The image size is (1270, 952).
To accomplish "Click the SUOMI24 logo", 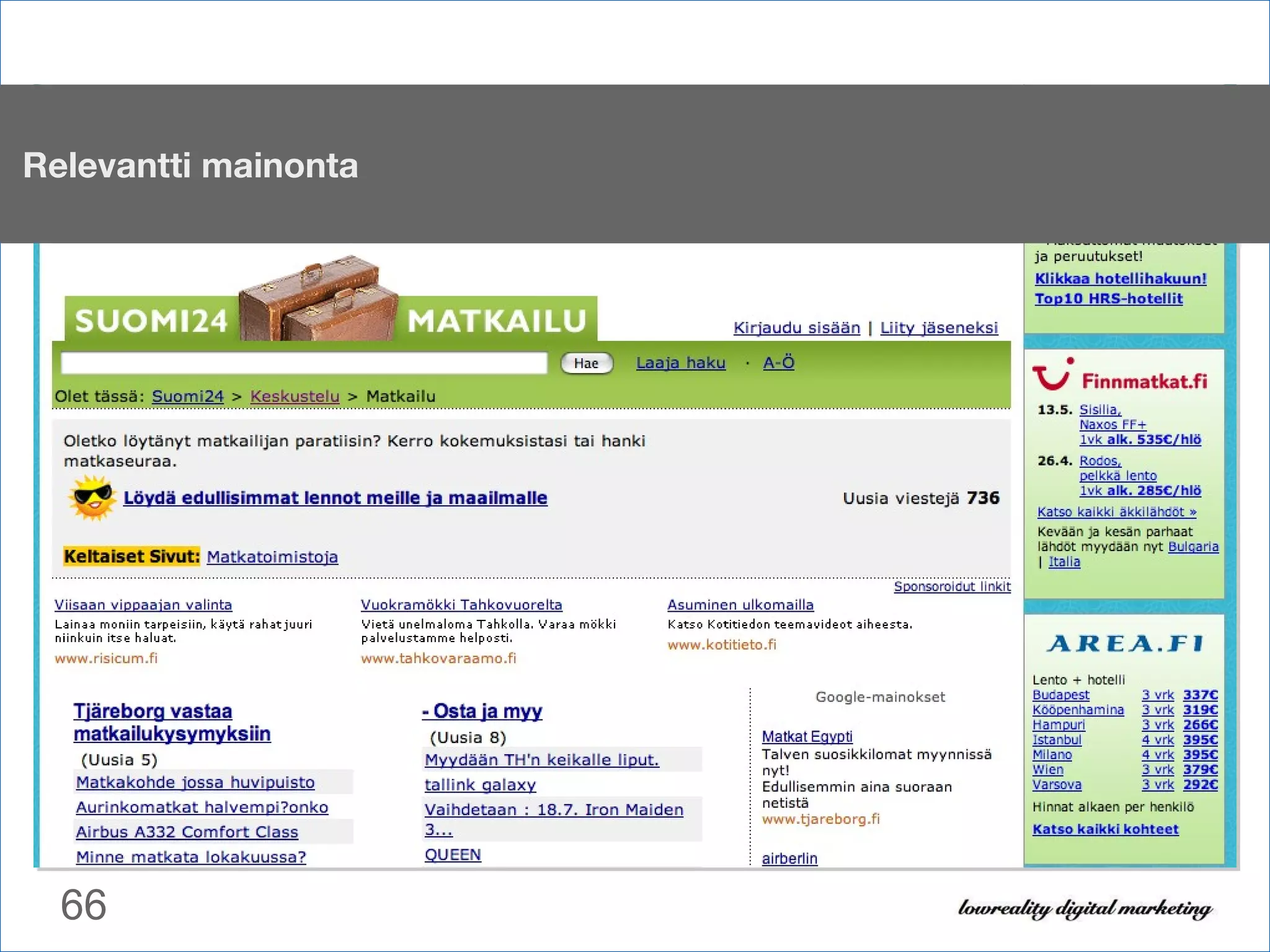I will tap(151, 320).
